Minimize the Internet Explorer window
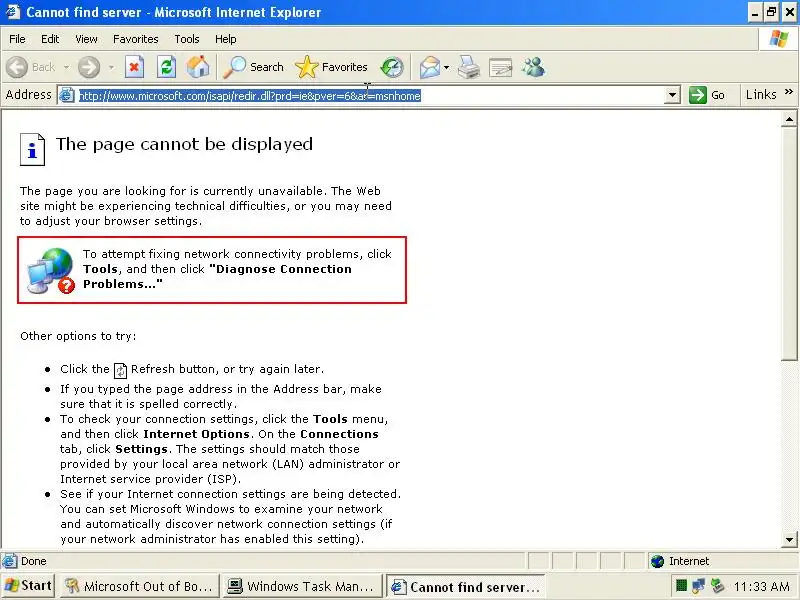This screenshot has width=800, height=600. coord(755,12)
